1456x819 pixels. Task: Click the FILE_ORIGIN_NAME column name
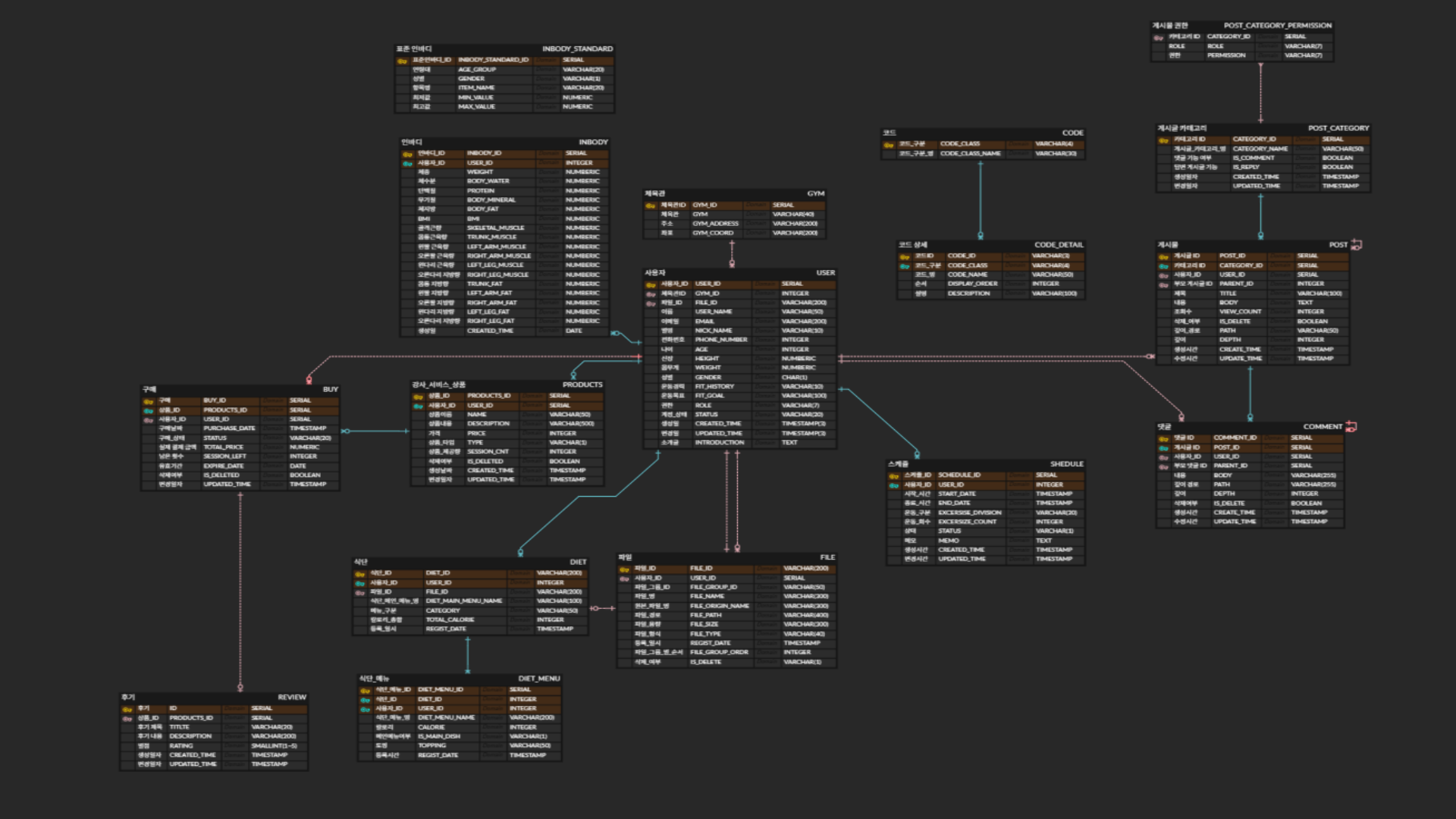tap(719, 606)
